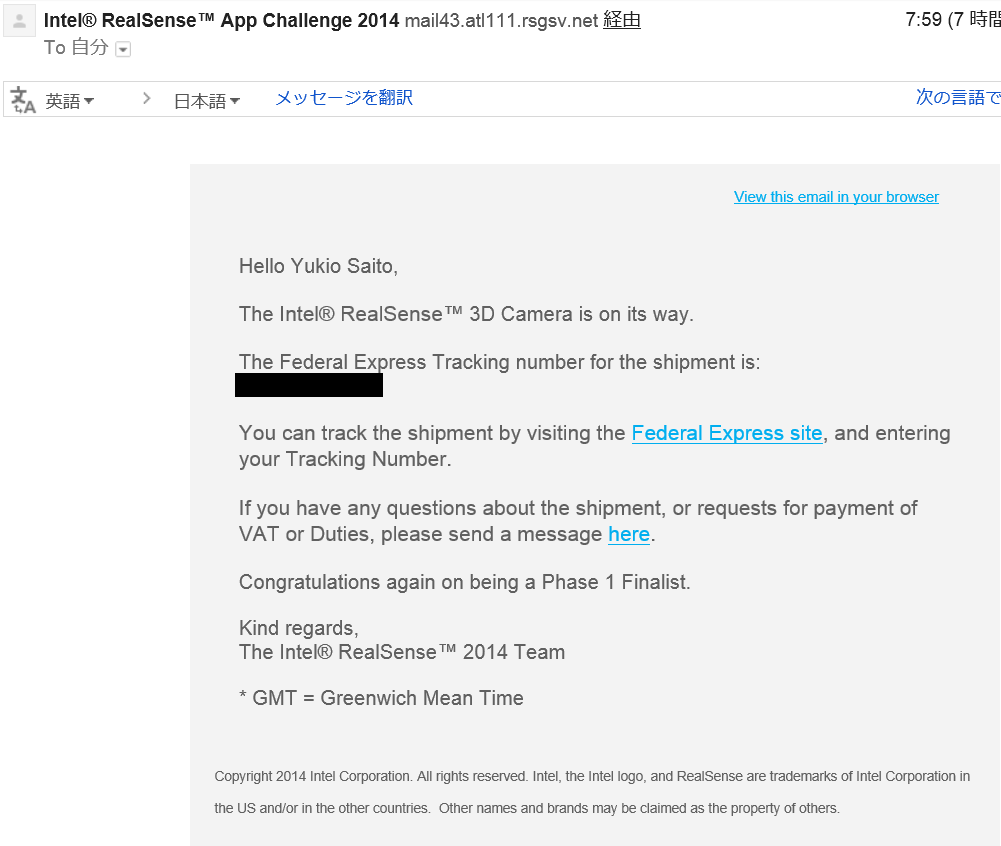The width and height of the screenshot is (1001, 846).
Task: Click the underlined 経由 text in header
Action: (621, 21)
